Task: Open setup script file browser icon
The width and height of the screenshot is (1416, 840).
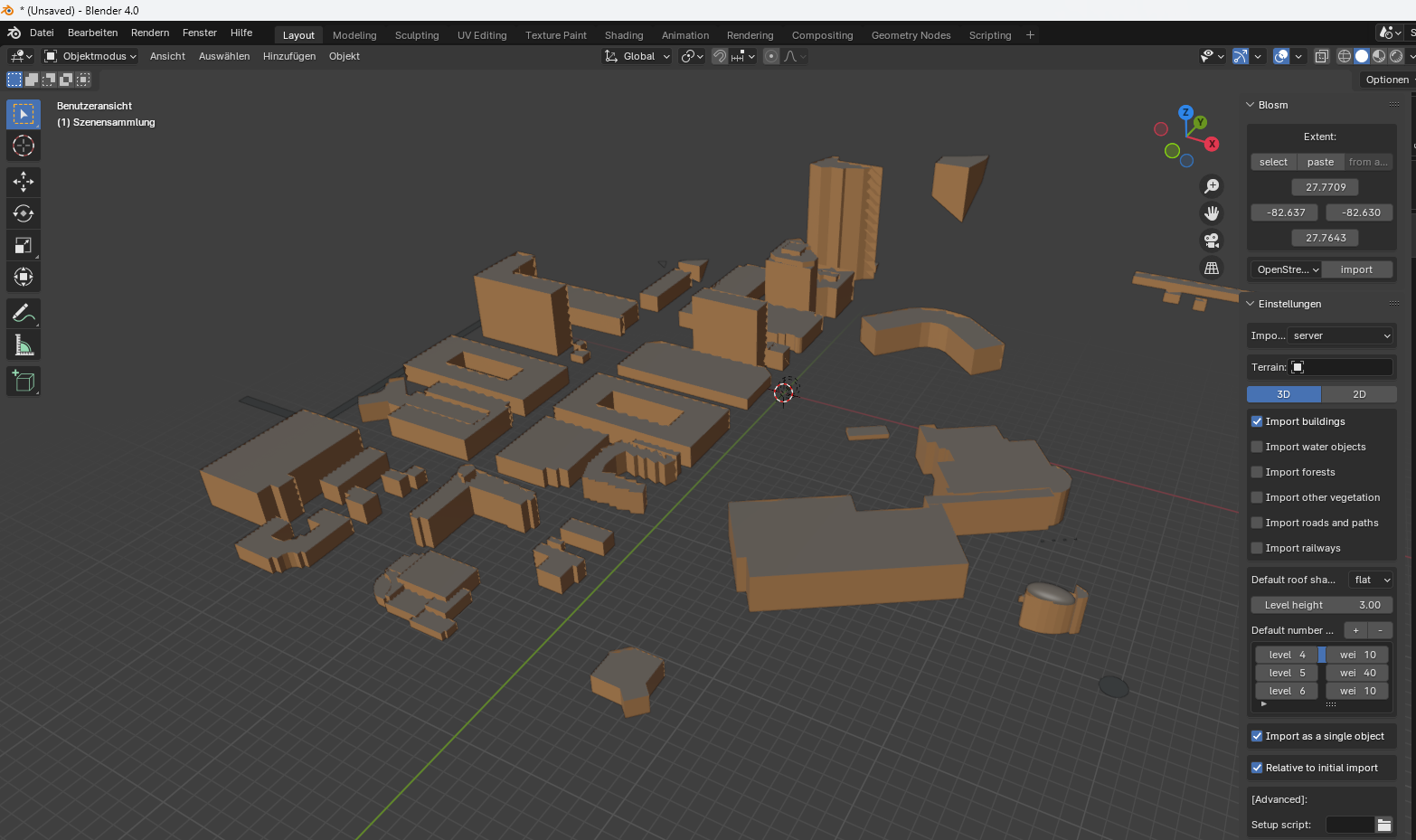Action: coord(1384,825)
